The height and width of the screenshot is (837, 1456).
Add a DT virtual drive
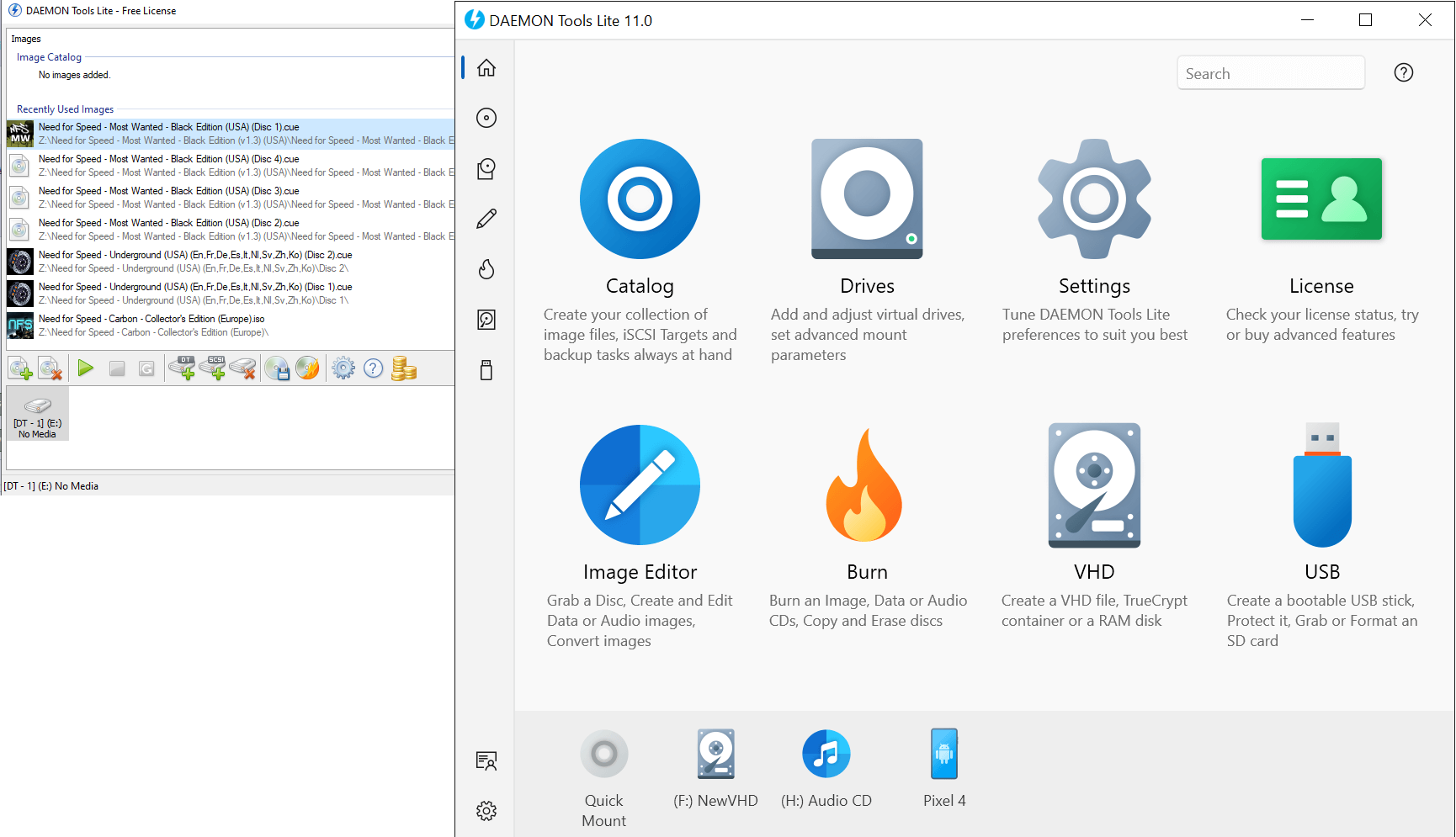click(182, 368)
